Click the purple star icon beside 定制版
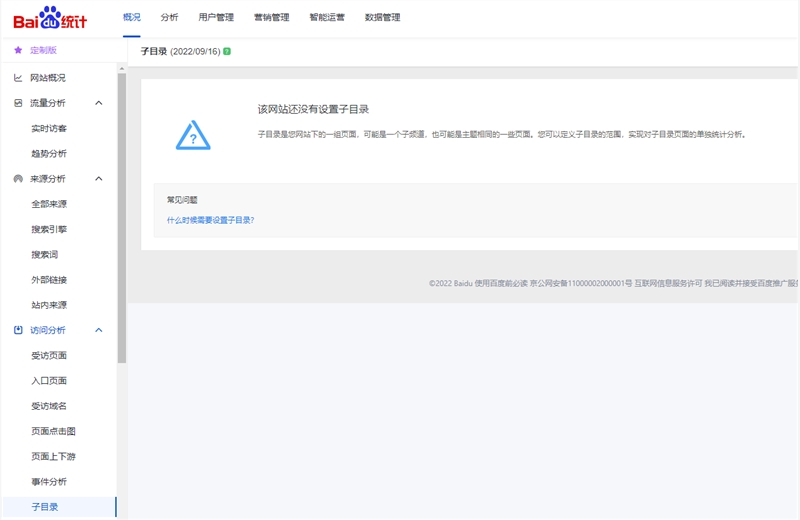The image size is (800, 520). point(18,50)
